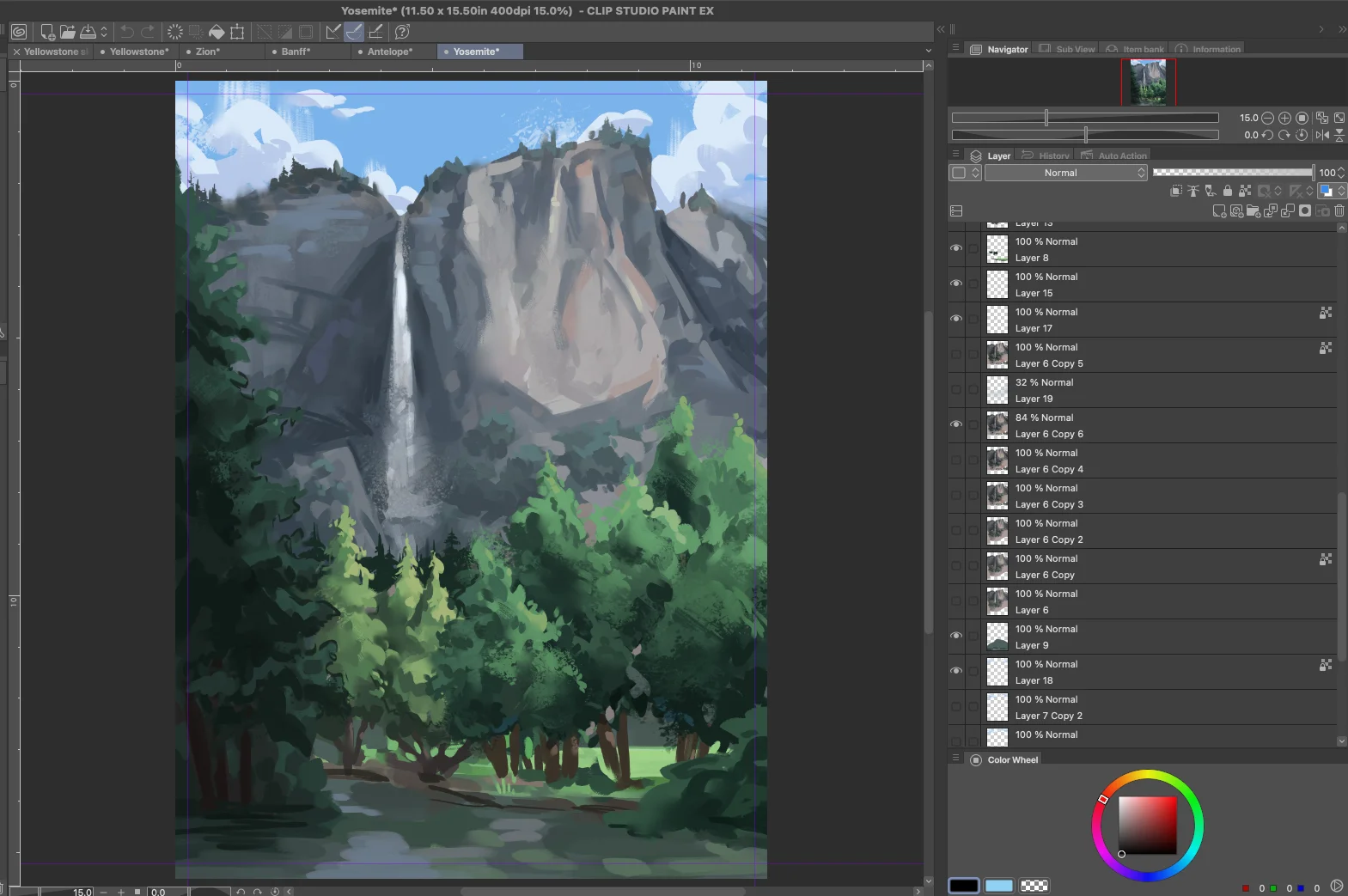The image size is (1348, 896).
Task: Click the Fill bucket icon
Action: (x=217, y=32)
